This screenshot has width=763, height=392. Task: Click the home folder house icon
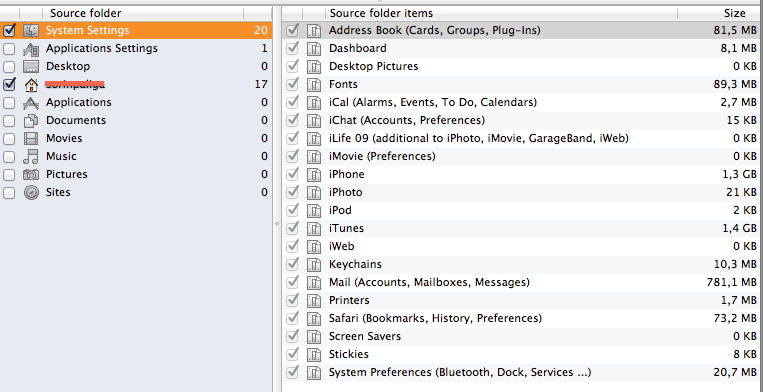[31, 84]
